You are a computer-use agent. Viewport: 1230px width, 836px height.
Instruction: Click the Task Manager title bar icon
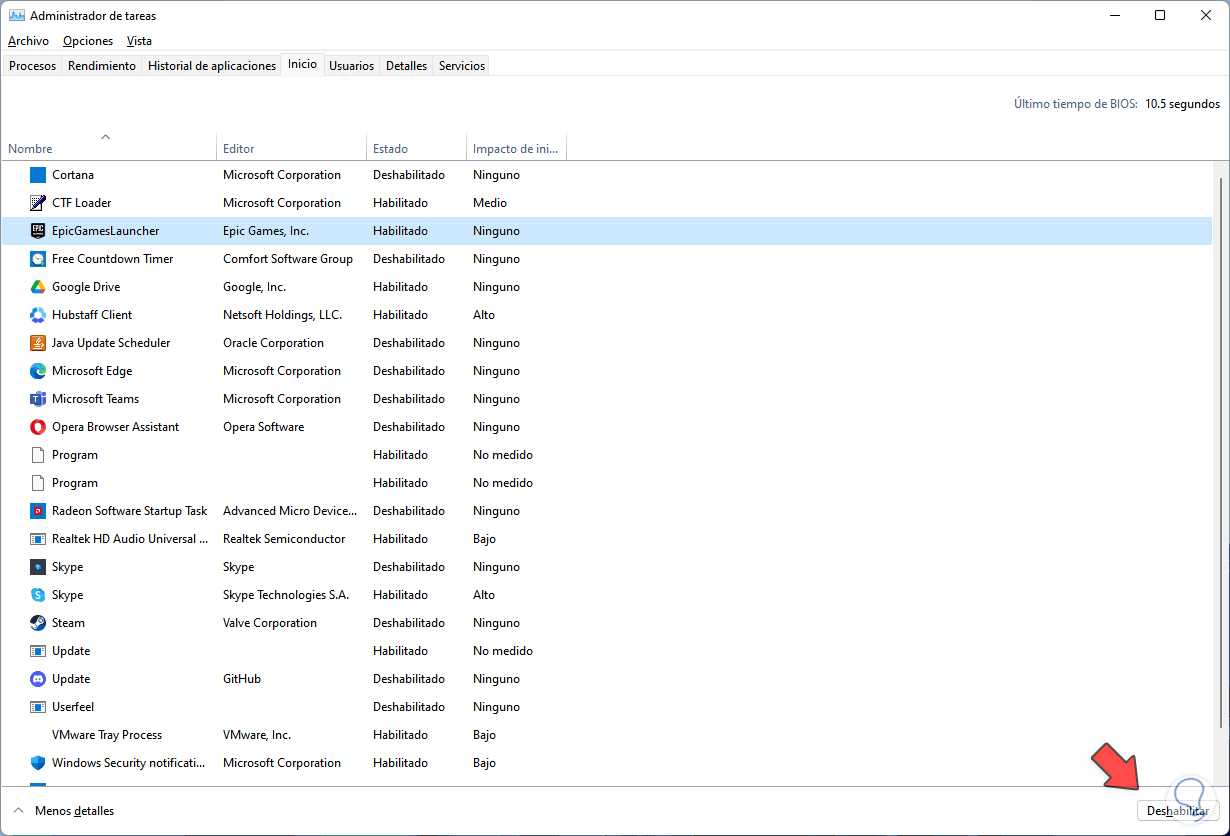[x=16, y=16]
